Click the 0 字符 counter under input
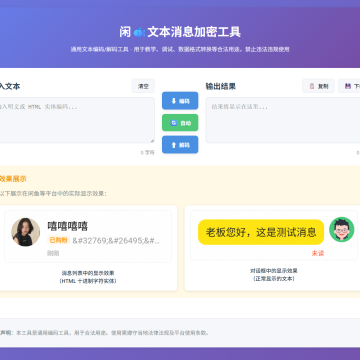Image resolution: width=360 pixels, height=360 pixels. pyautogui.click(x=147, y=152)
